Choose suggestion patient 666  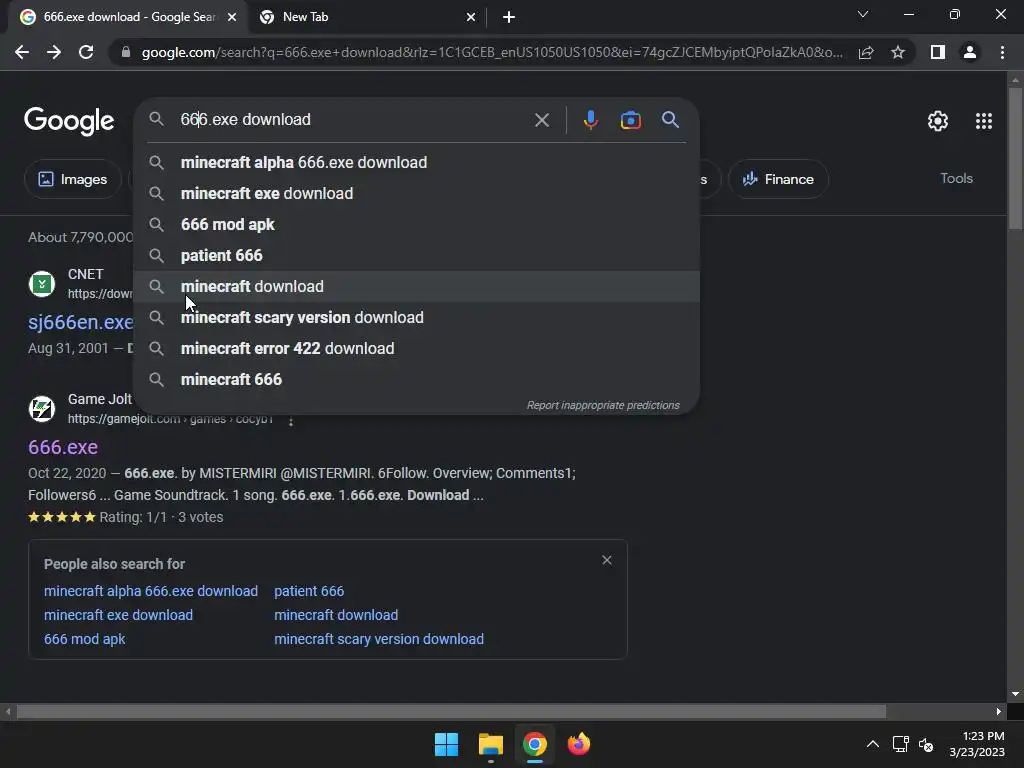(x=417, y=255)
